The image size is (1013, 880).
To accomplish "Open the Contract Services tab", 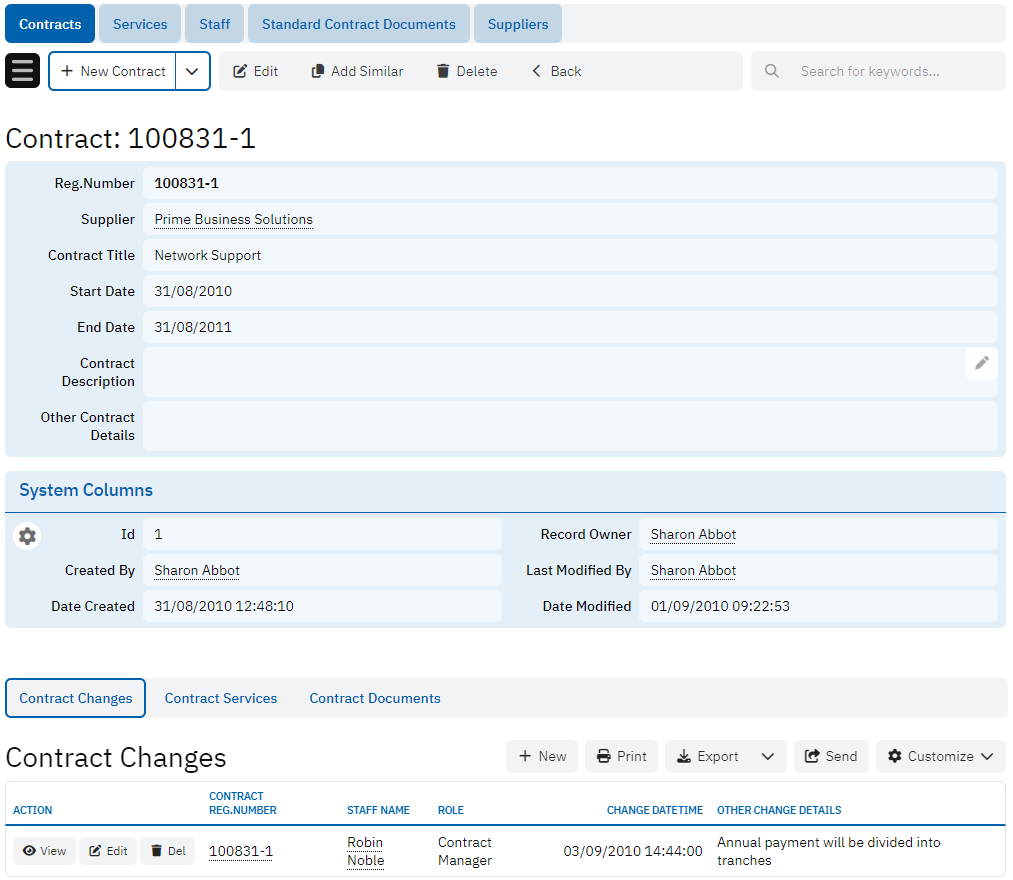I will click(221, 698).
